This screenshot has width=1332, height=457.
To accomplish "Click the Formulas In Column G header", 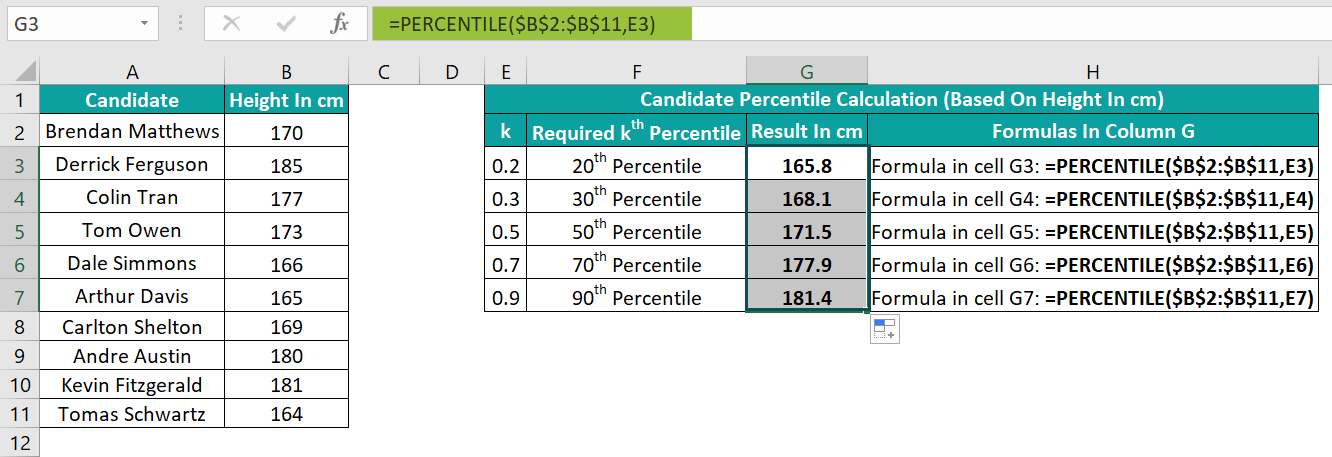I will (1093, 132).
